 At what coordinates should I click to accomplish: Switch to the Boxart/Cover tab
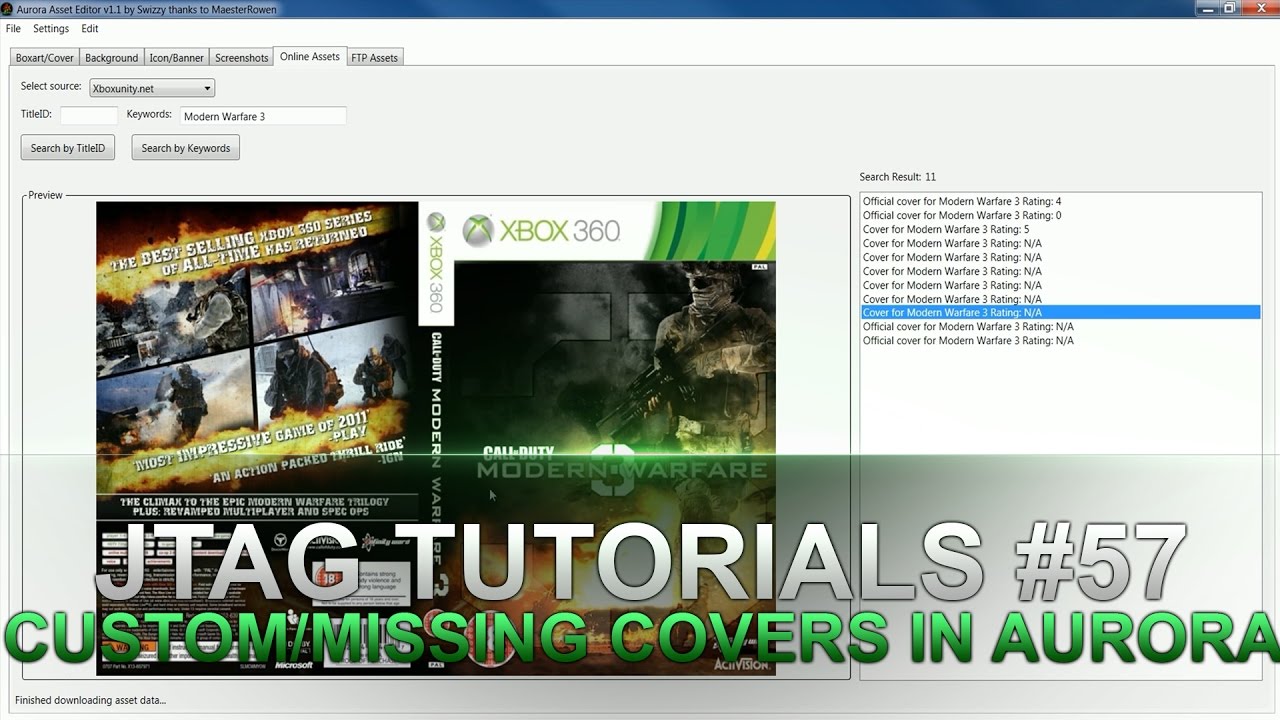[45, 58]
